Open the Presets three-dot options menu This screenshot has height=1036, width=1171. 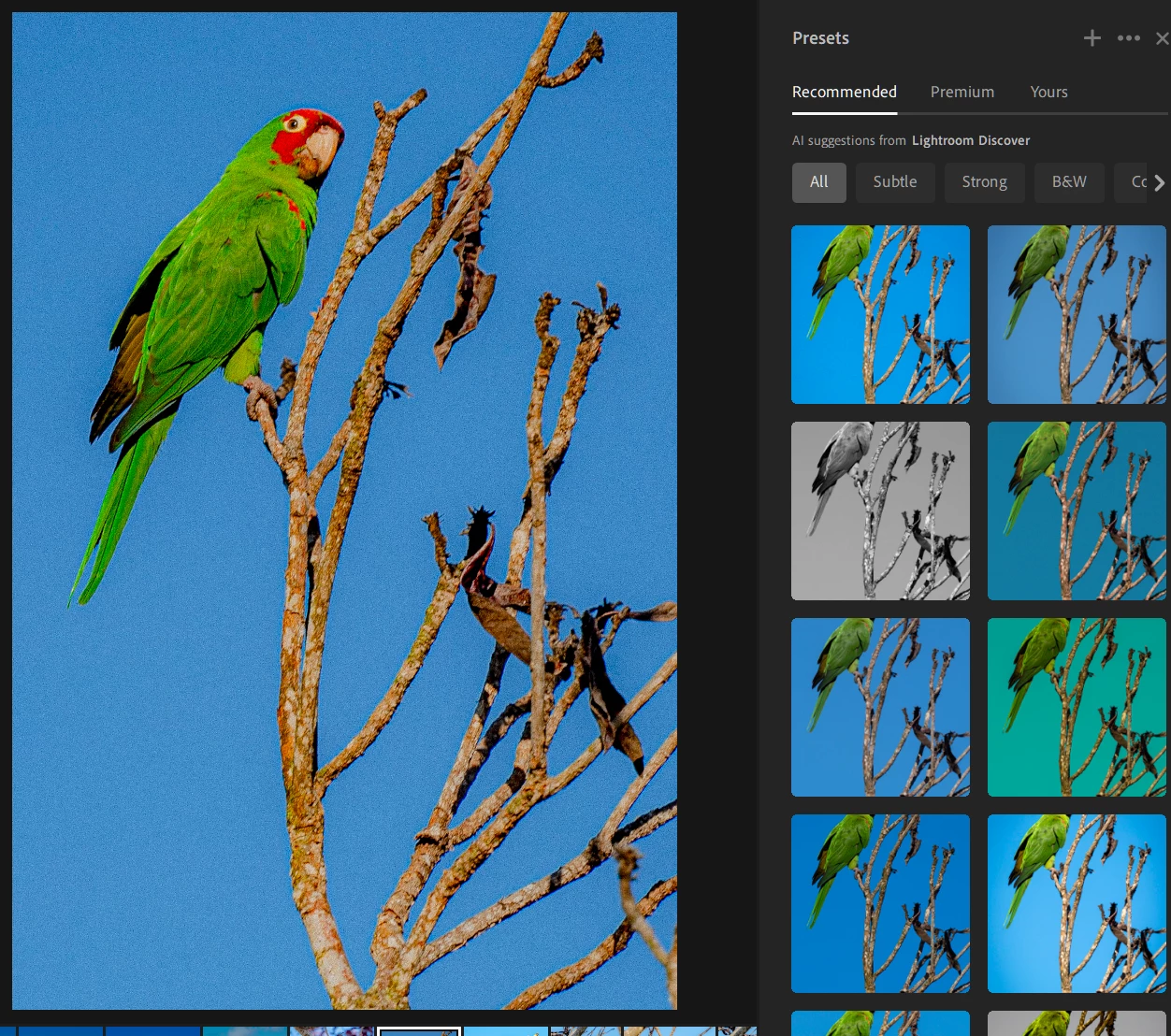pyautogui.click(x=1129, y=38)
